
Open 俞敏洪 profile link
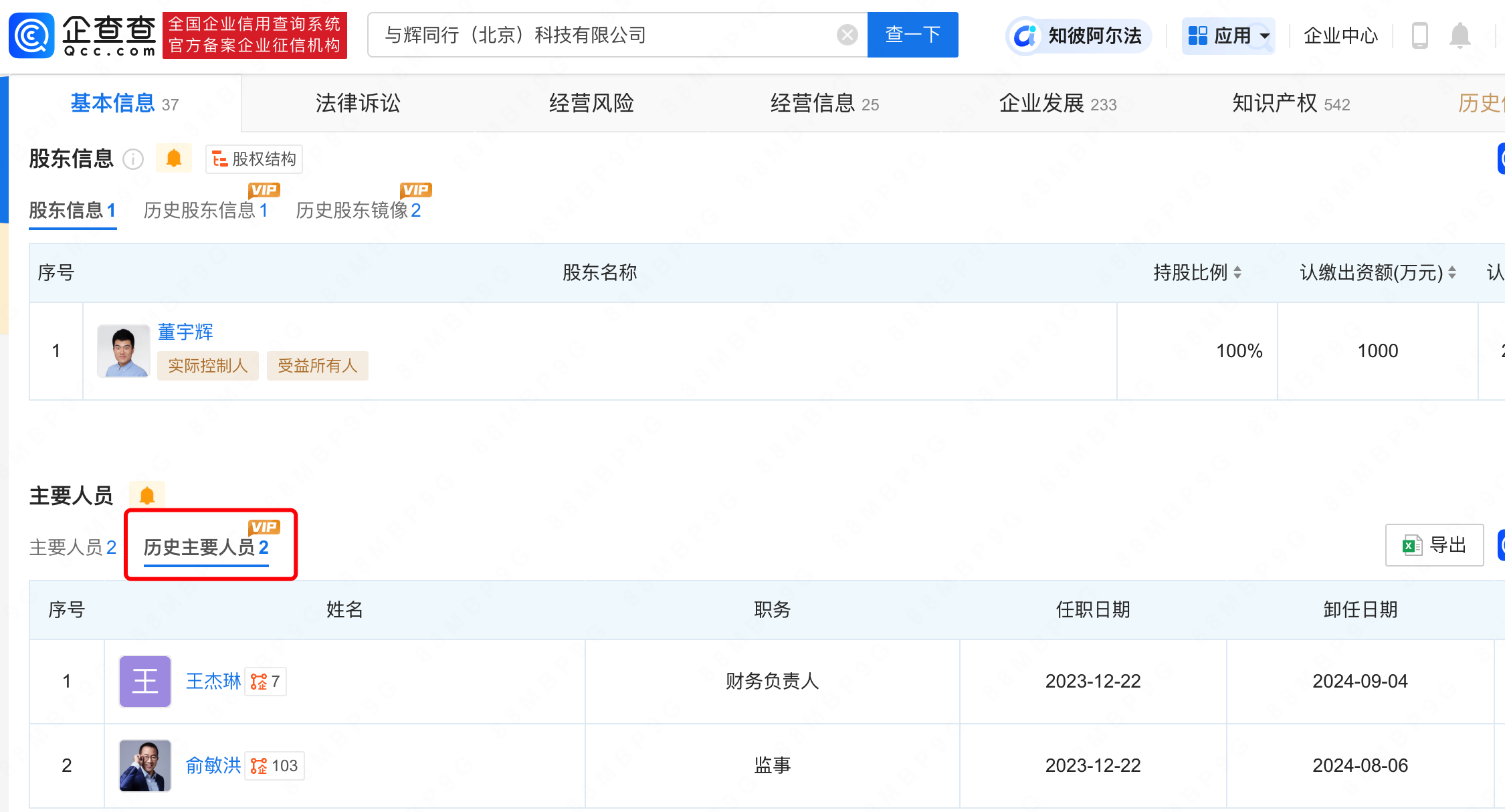coord(213,766)
